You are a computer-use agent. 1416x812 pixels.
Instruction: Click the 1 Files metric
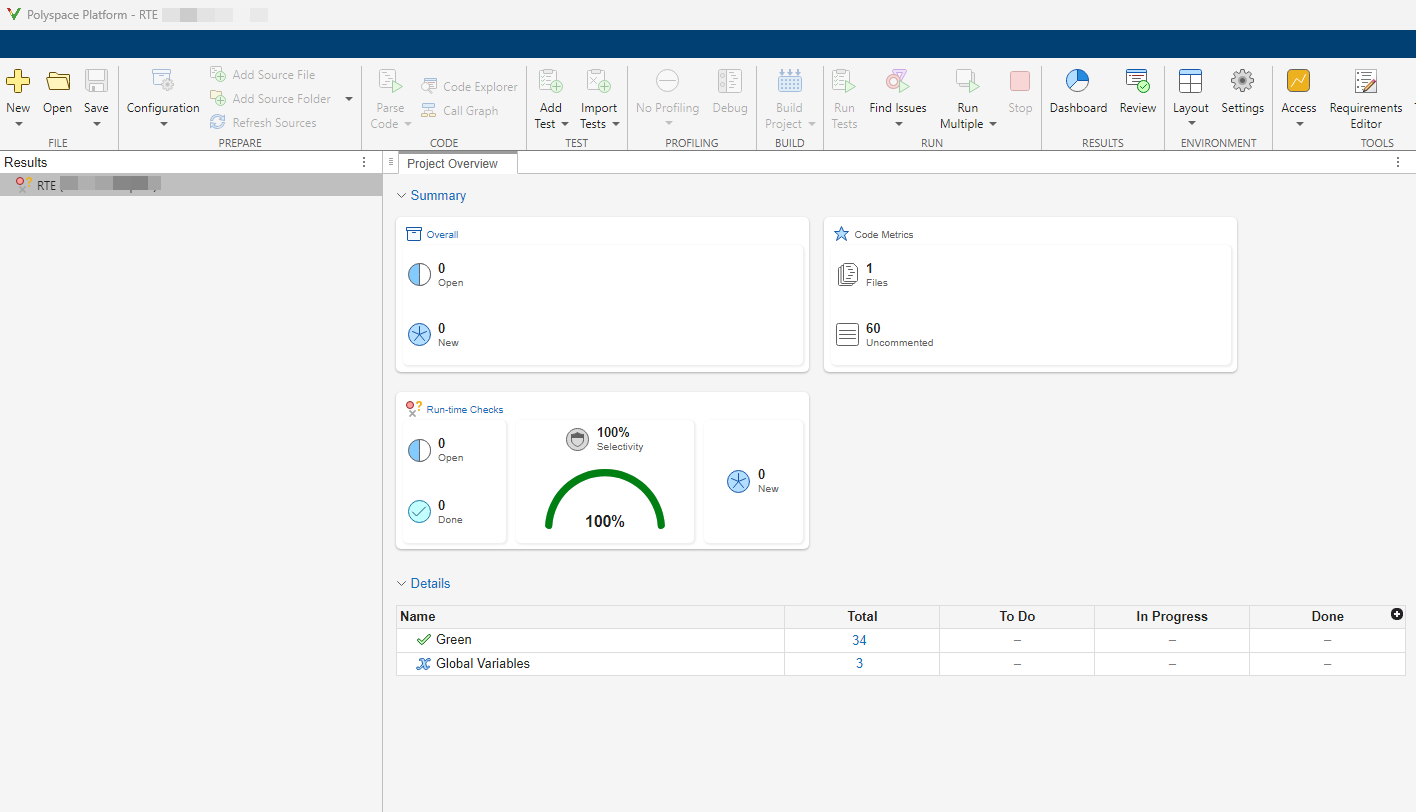point(862,274)
